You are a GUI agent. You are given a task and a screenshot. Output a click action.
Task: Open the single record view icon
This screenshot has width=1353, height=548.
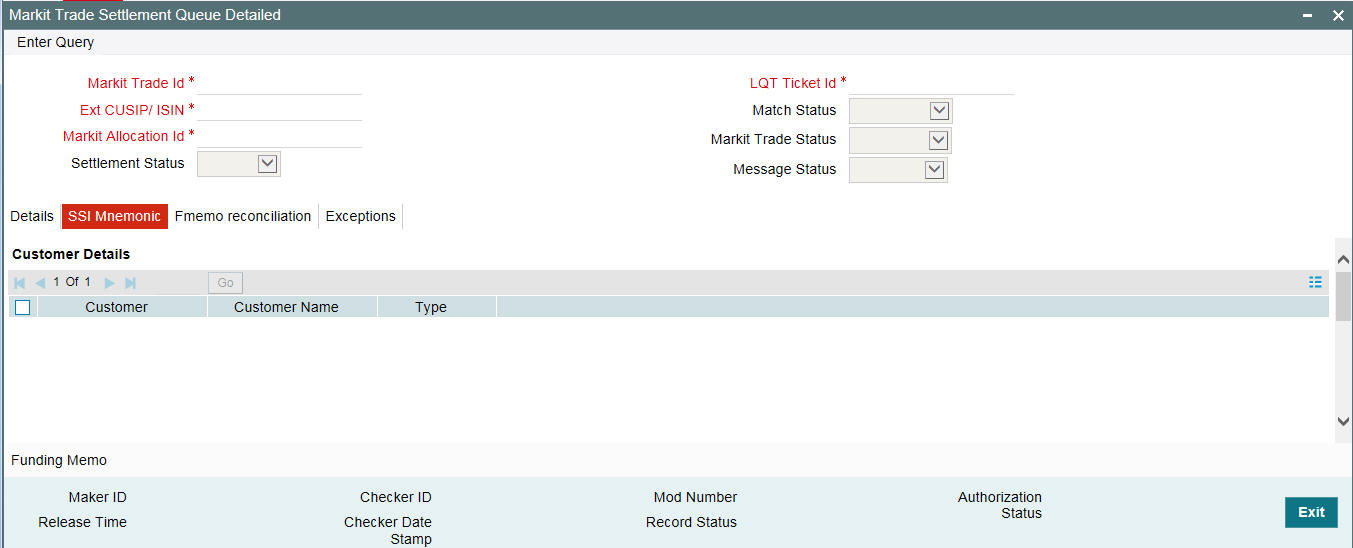tap(1315, 283)
